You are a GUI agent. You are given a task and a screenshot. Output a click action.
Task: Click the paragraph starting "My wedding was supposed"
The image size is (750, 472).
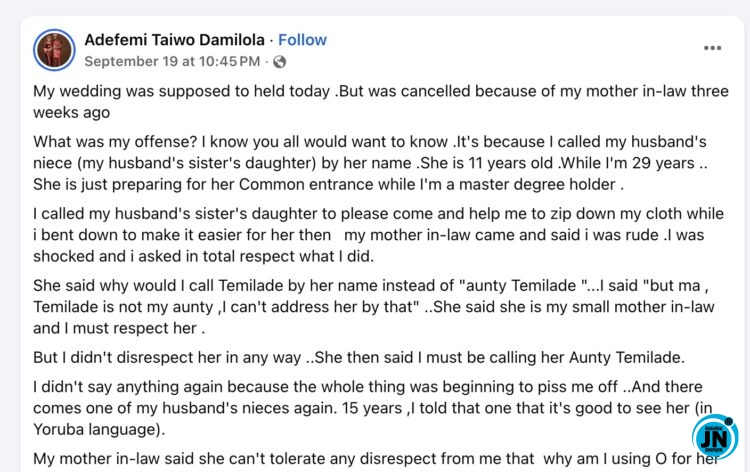click(381, 101)
